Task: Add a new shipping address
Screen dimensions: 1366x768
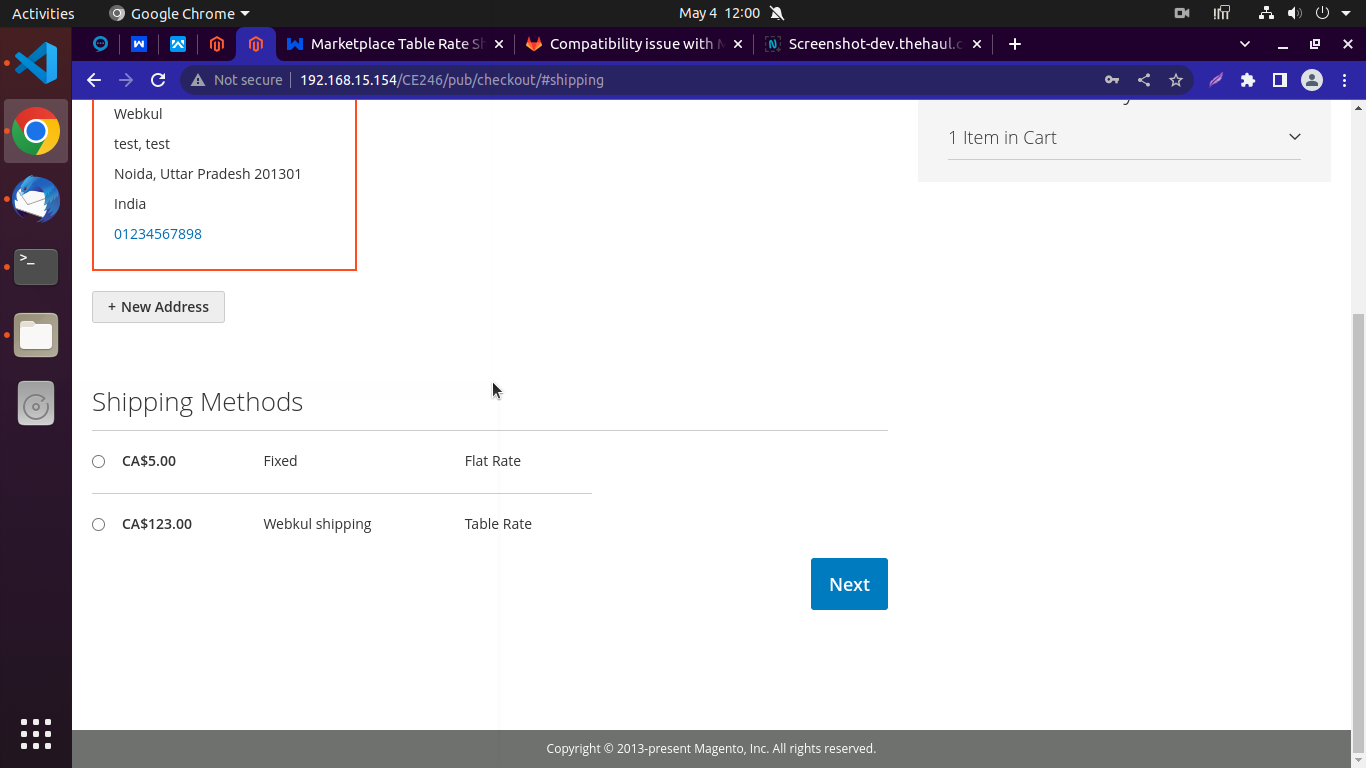Action: click(x=158, y=307)
